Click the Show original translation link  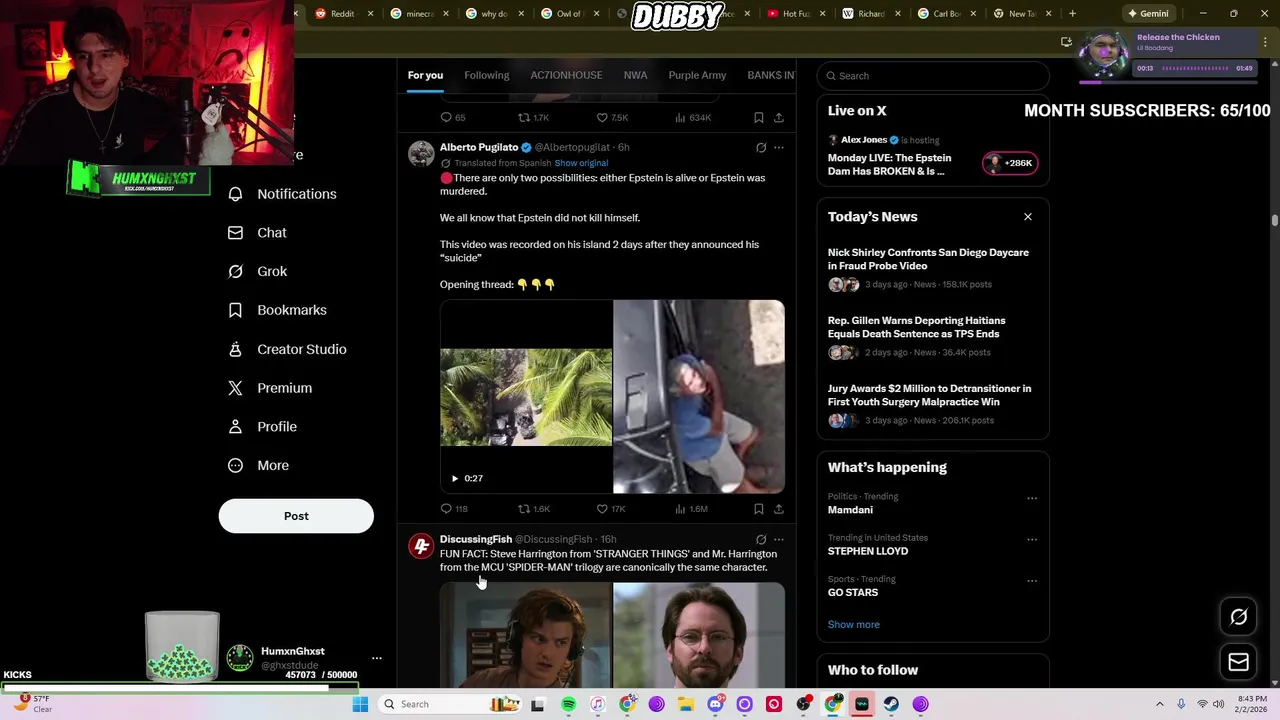581,163
